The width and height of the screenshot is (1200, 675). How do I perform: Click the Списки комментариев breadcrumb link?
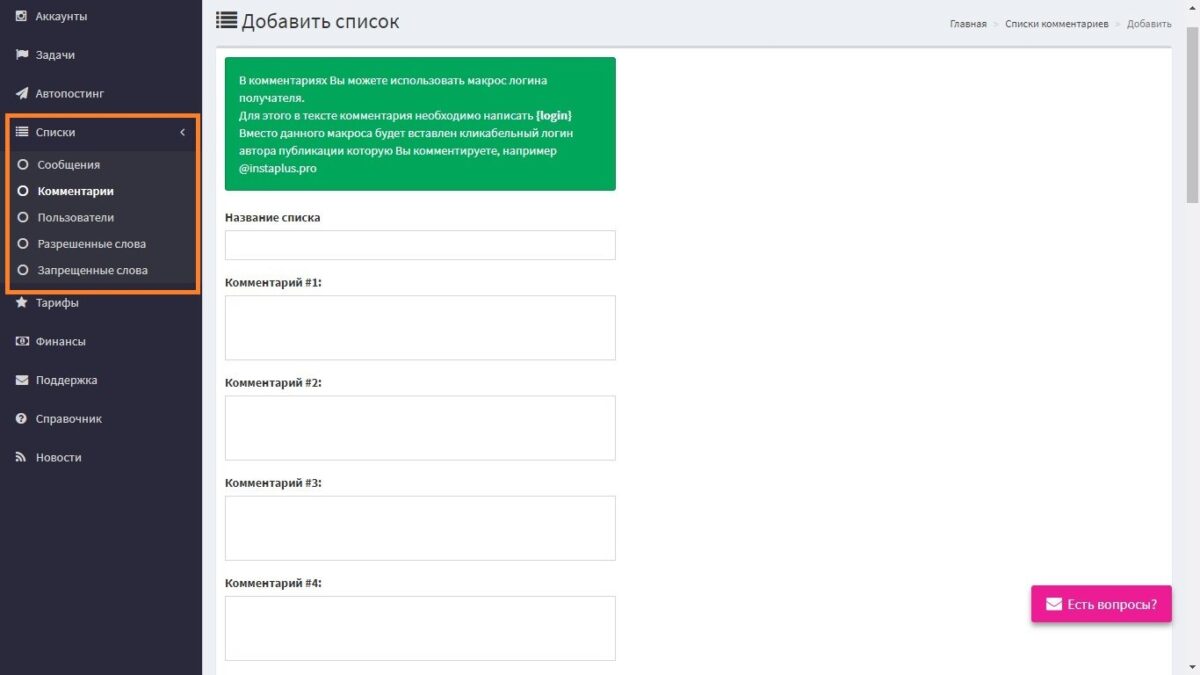(x=1057, y=24)
